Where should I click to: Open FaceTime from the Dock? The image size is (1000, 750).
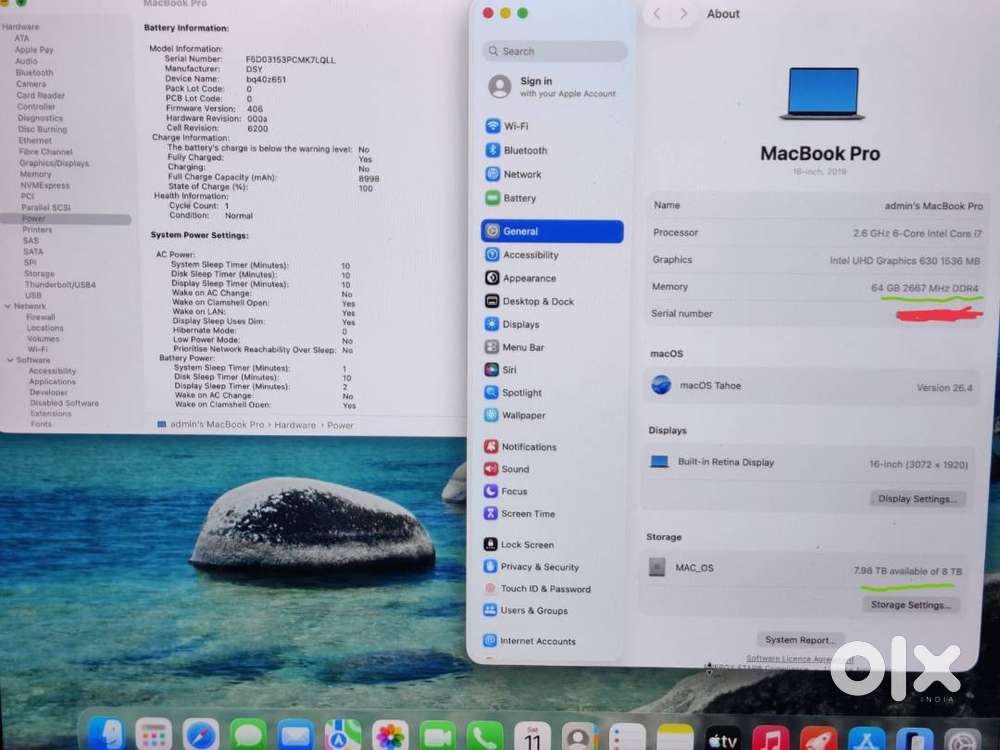coord(437,735)
